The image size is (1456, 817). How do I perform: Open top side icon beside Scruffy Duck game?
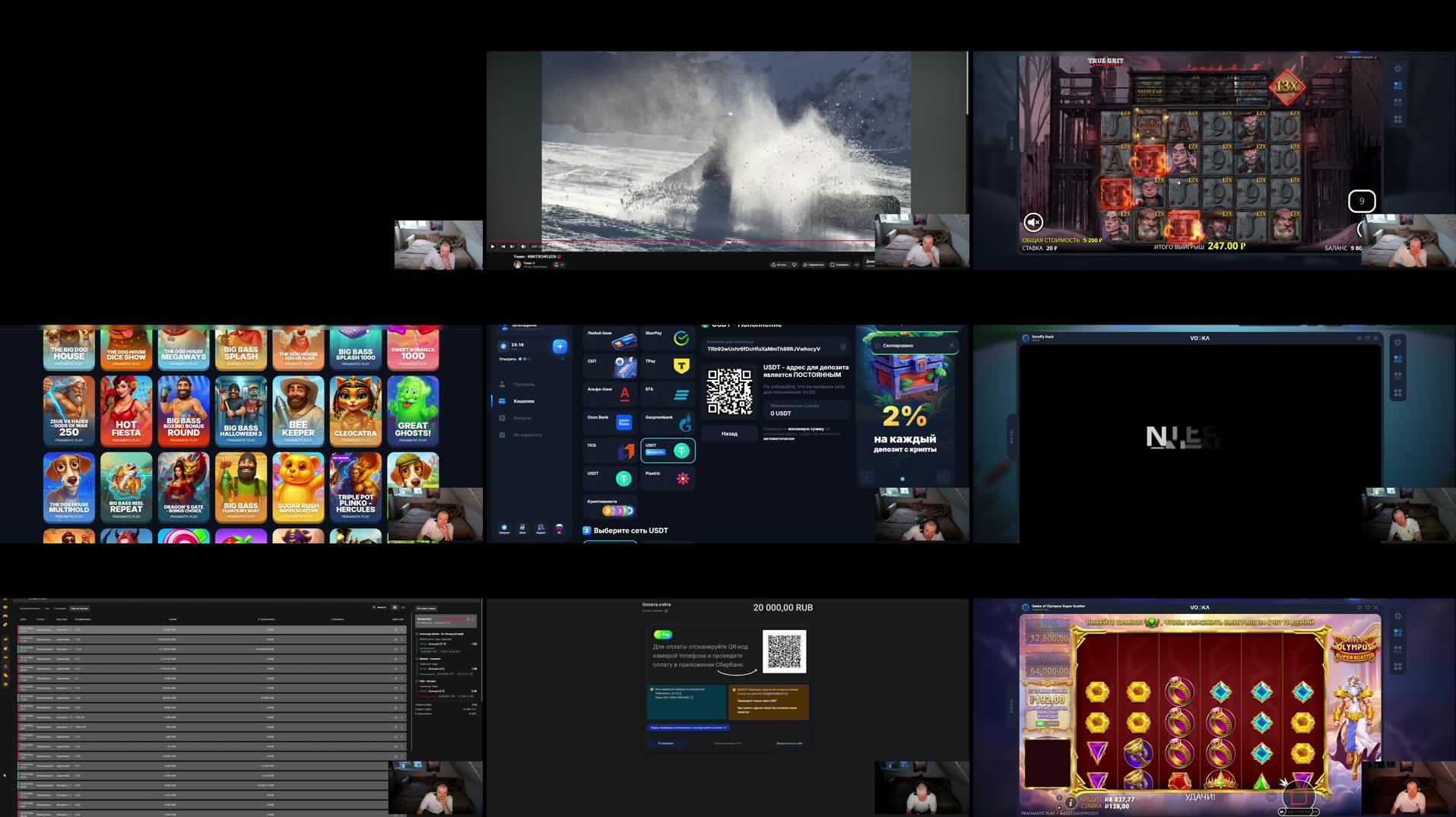(1397, 342)
